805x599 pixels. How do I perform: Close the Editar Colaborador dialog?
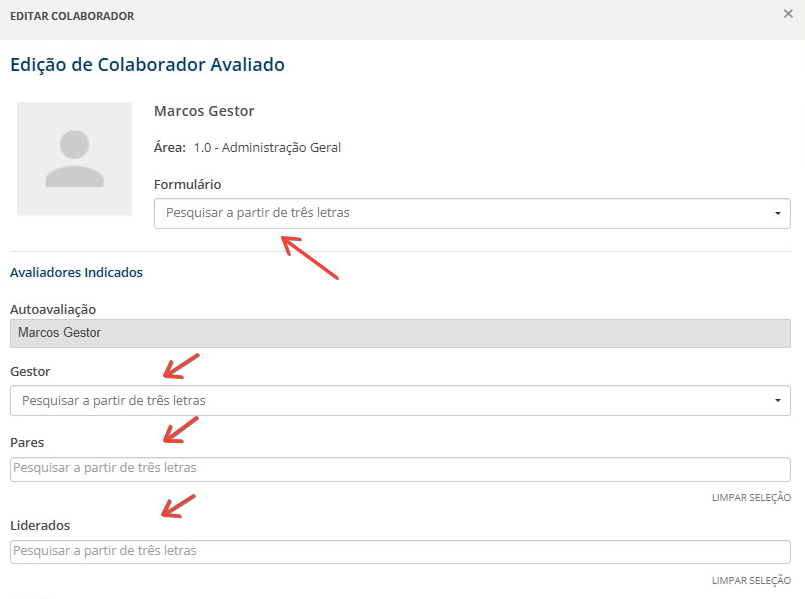coord(788,14)
